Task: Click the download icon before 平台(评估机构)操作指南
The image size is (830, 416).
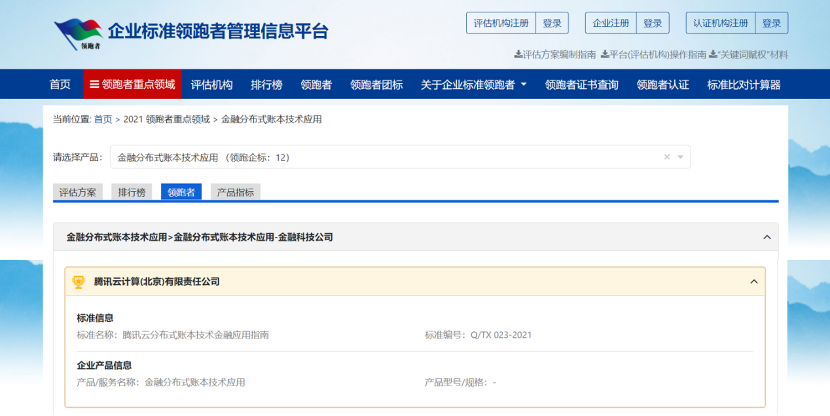Action: pos(605,55)
